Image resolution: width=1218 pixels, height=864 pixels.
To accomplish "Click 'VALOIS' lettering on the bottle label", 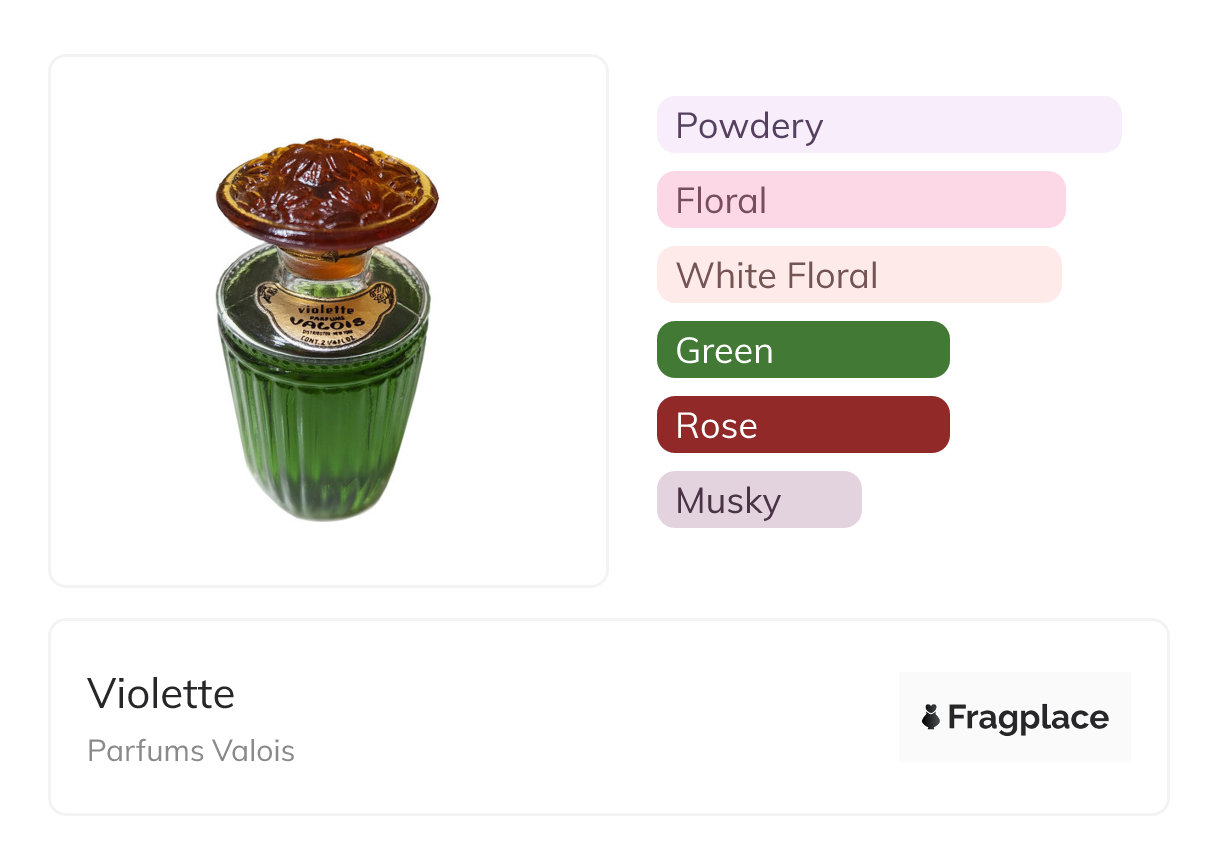I will [323, 317].
